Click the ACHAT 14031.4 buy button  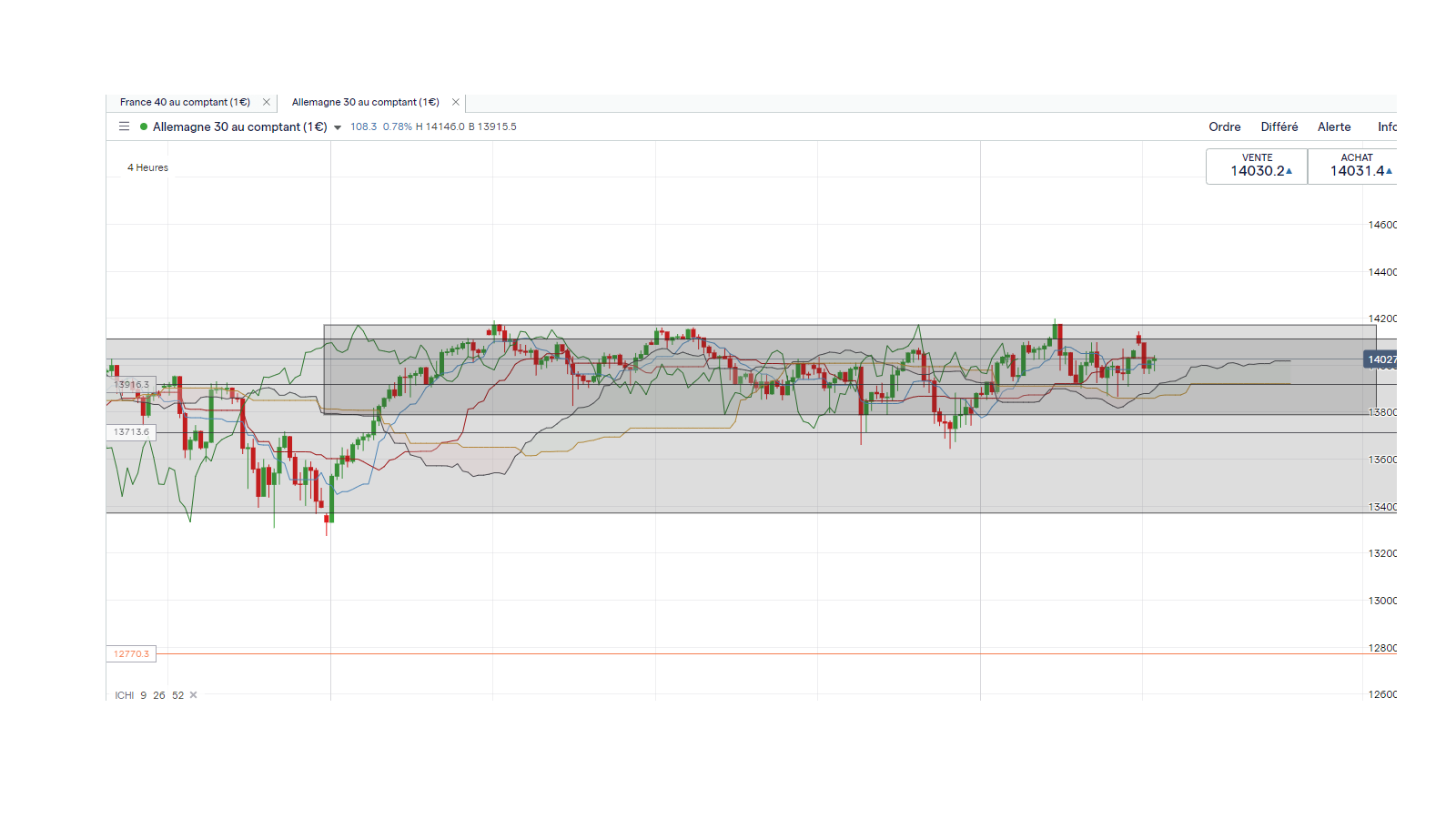(1353, 167)
